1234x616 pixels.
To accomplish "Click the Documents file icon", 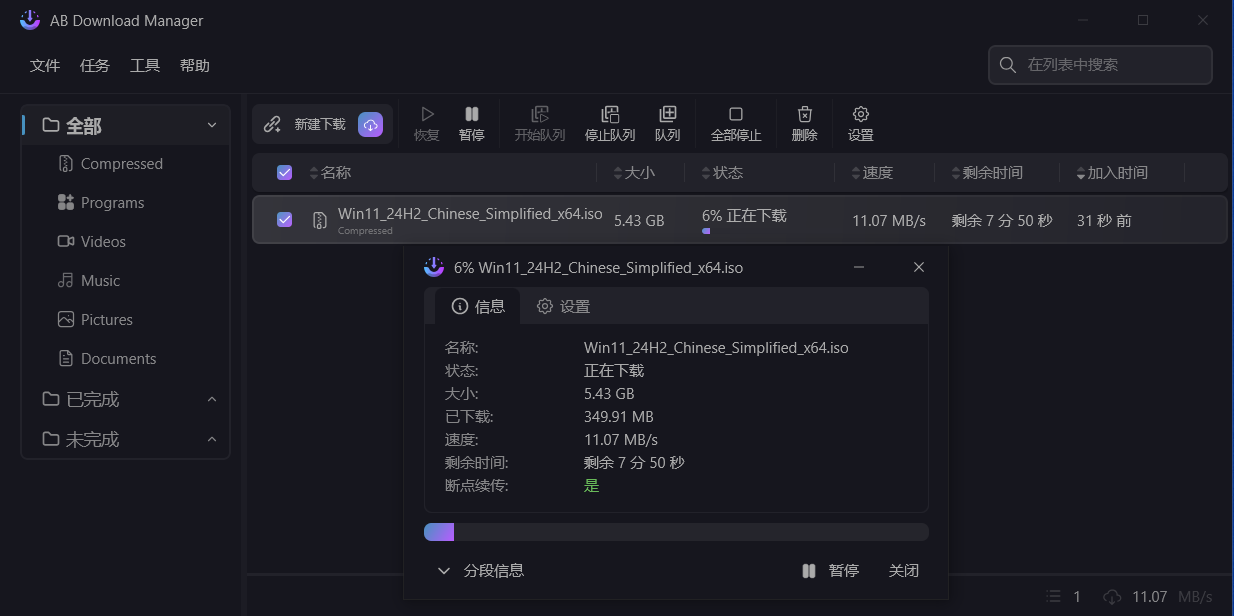I will 66,359.
